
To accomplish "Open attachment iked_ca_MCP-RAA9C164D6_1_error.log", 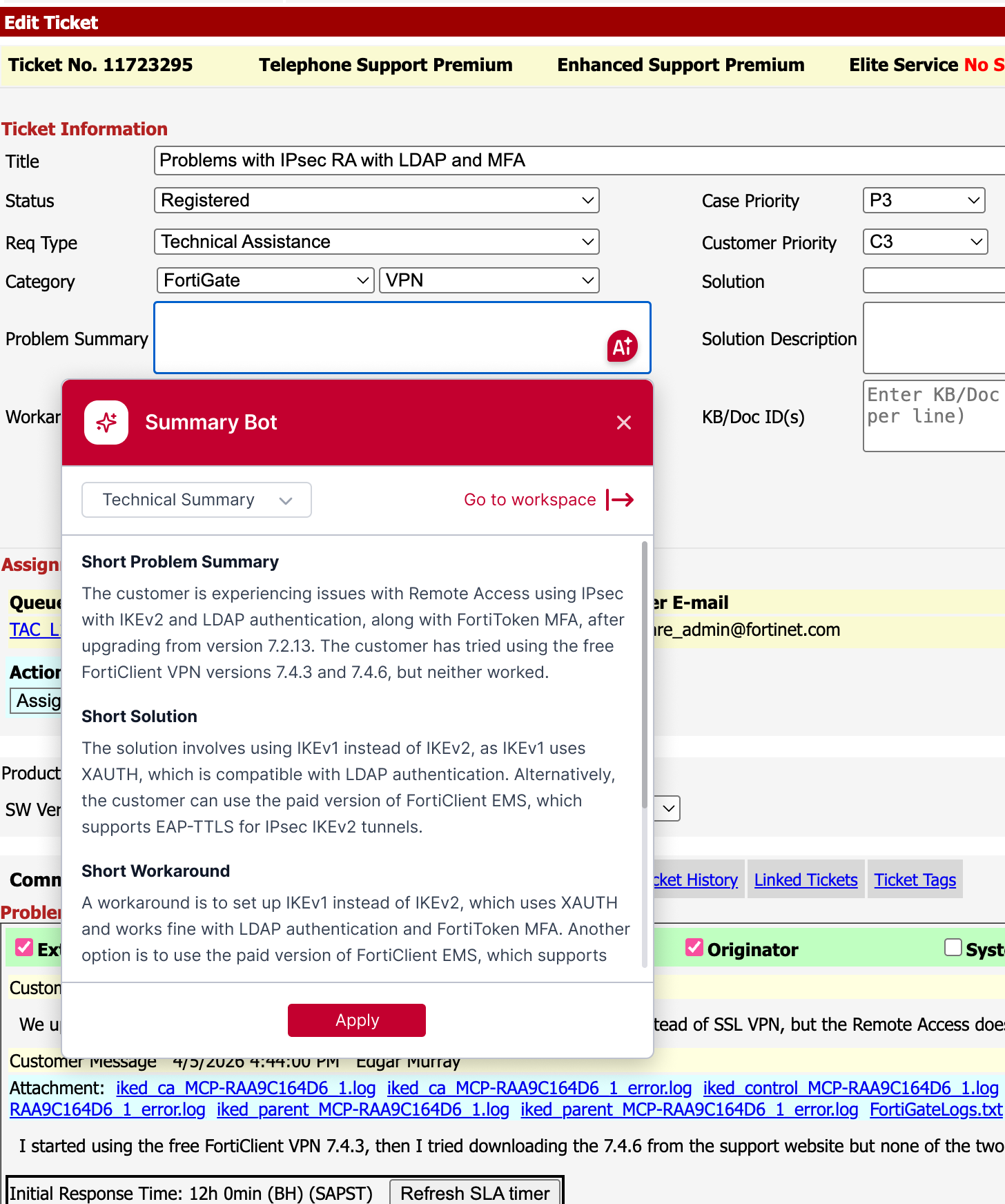I will (x=539, y=1088).
